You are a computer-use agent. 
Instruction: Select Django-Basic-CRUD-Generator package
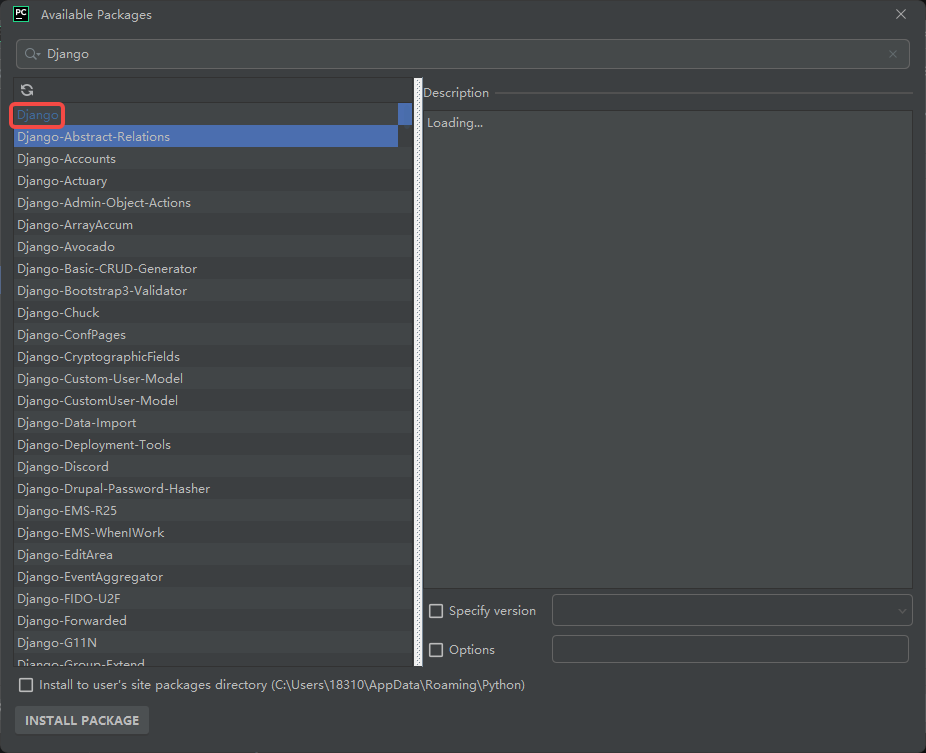pyautogui.click(x=213, y=269)
